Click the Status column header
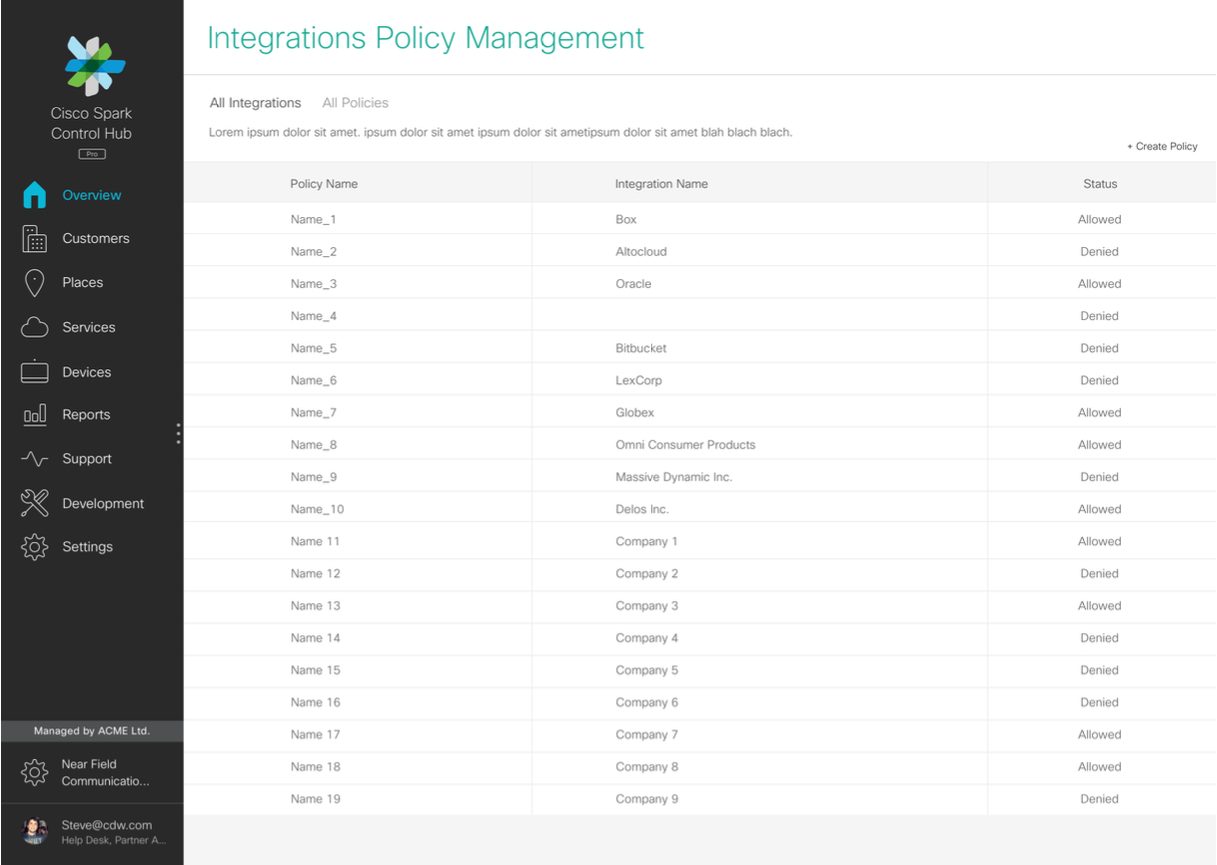Viewport: 1217px width, 865px height. [x=1100, y=184]
